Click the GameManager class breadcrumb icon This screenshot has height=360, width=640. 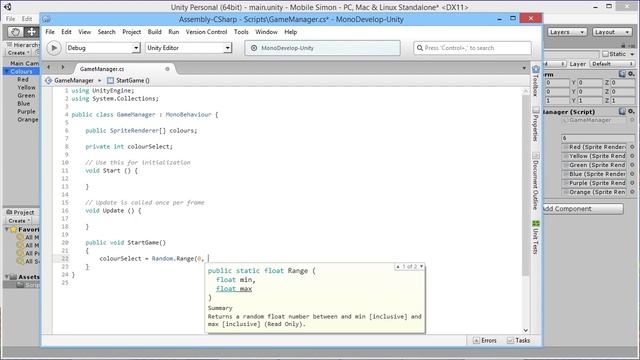click(49, 80)
